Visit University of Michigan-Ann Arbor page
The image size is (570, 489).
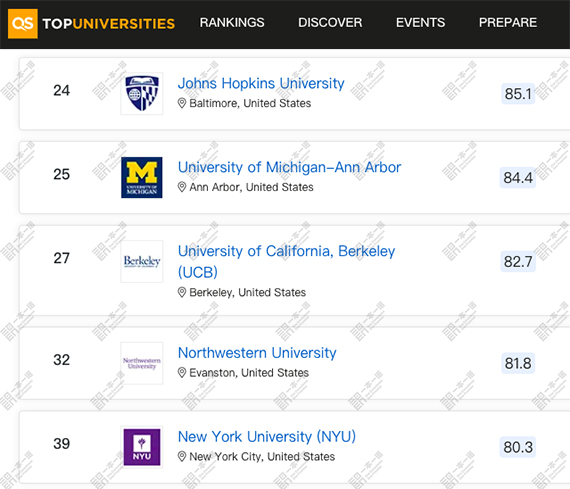click(x=289, y=167)
